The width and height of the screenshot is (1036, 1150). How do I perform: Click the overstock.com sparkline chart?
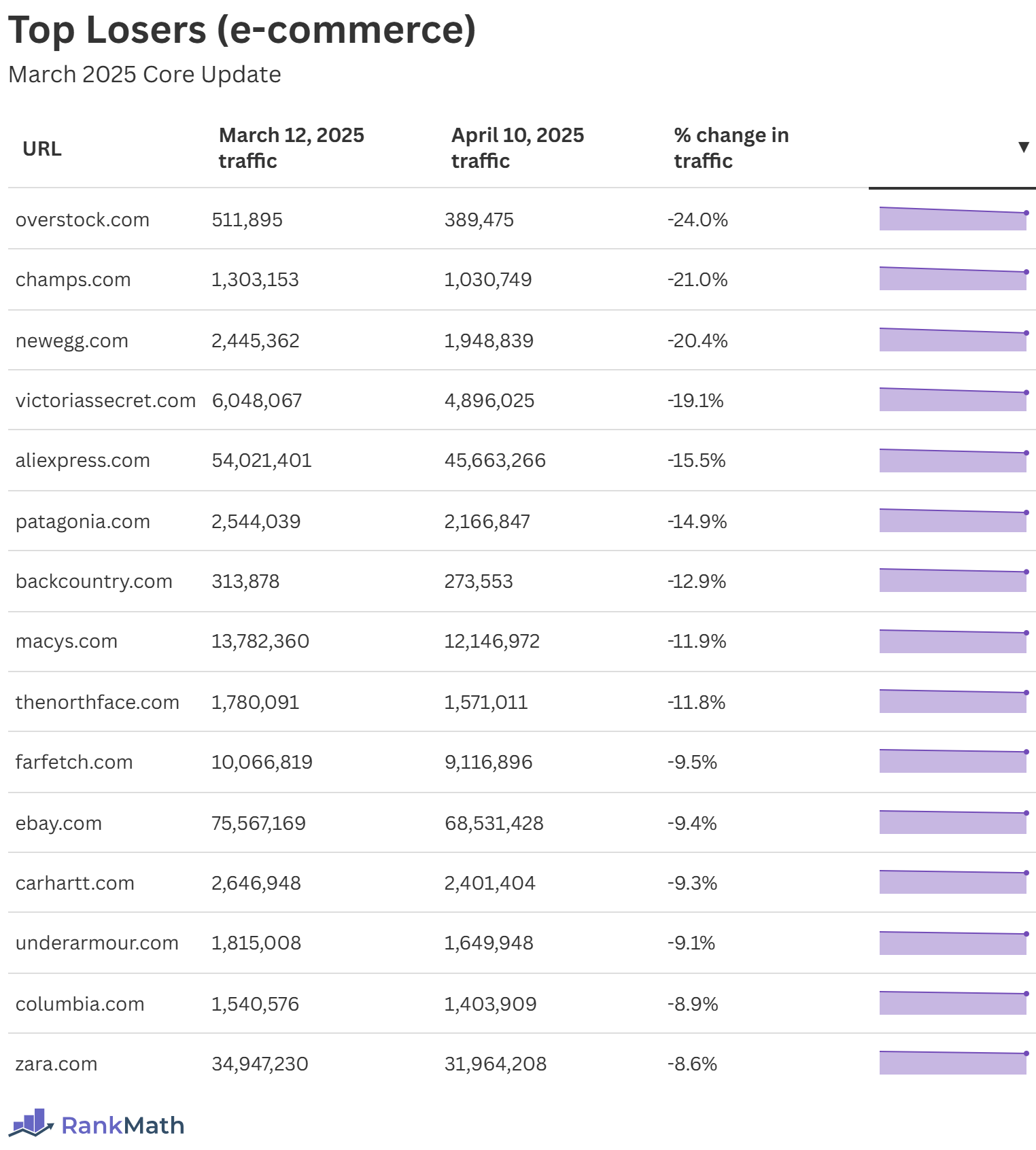click(953, 218)
